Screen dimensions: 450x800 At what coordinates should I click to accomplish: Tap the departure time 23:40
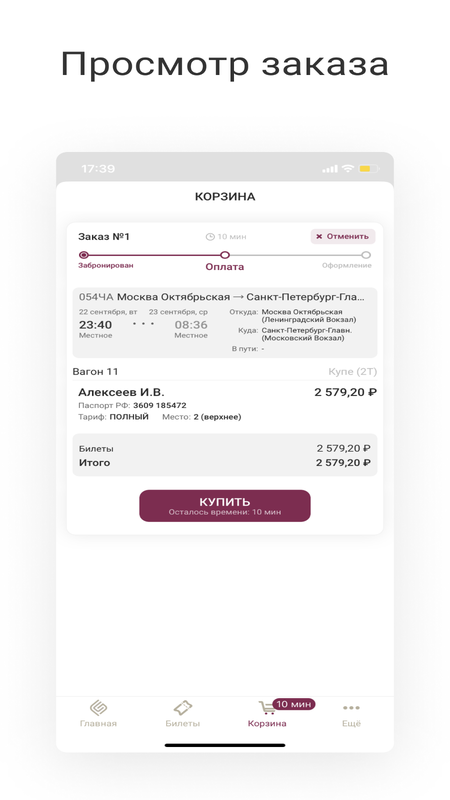(x=95, y=324)
